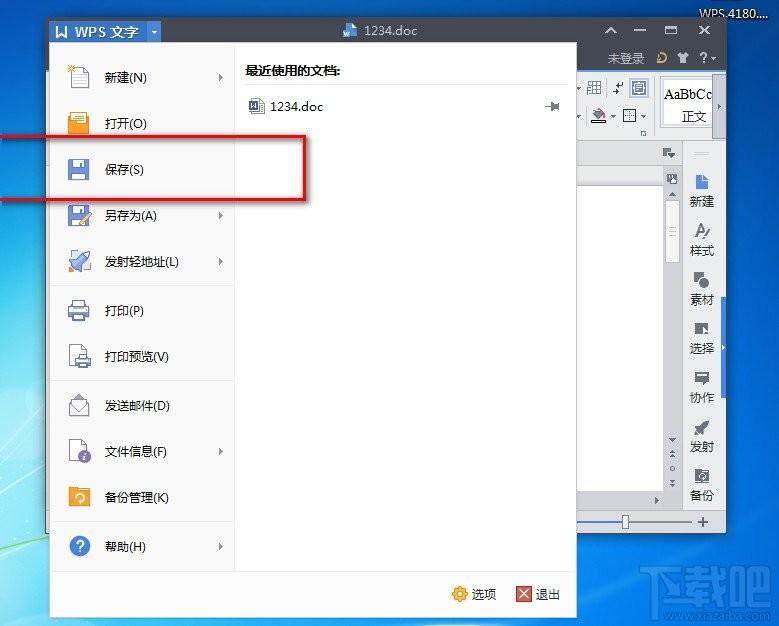Viewport: 779px width, 626px height.
Task: Open the dropdown arrow beside WPS 文字
Action: 155,32
